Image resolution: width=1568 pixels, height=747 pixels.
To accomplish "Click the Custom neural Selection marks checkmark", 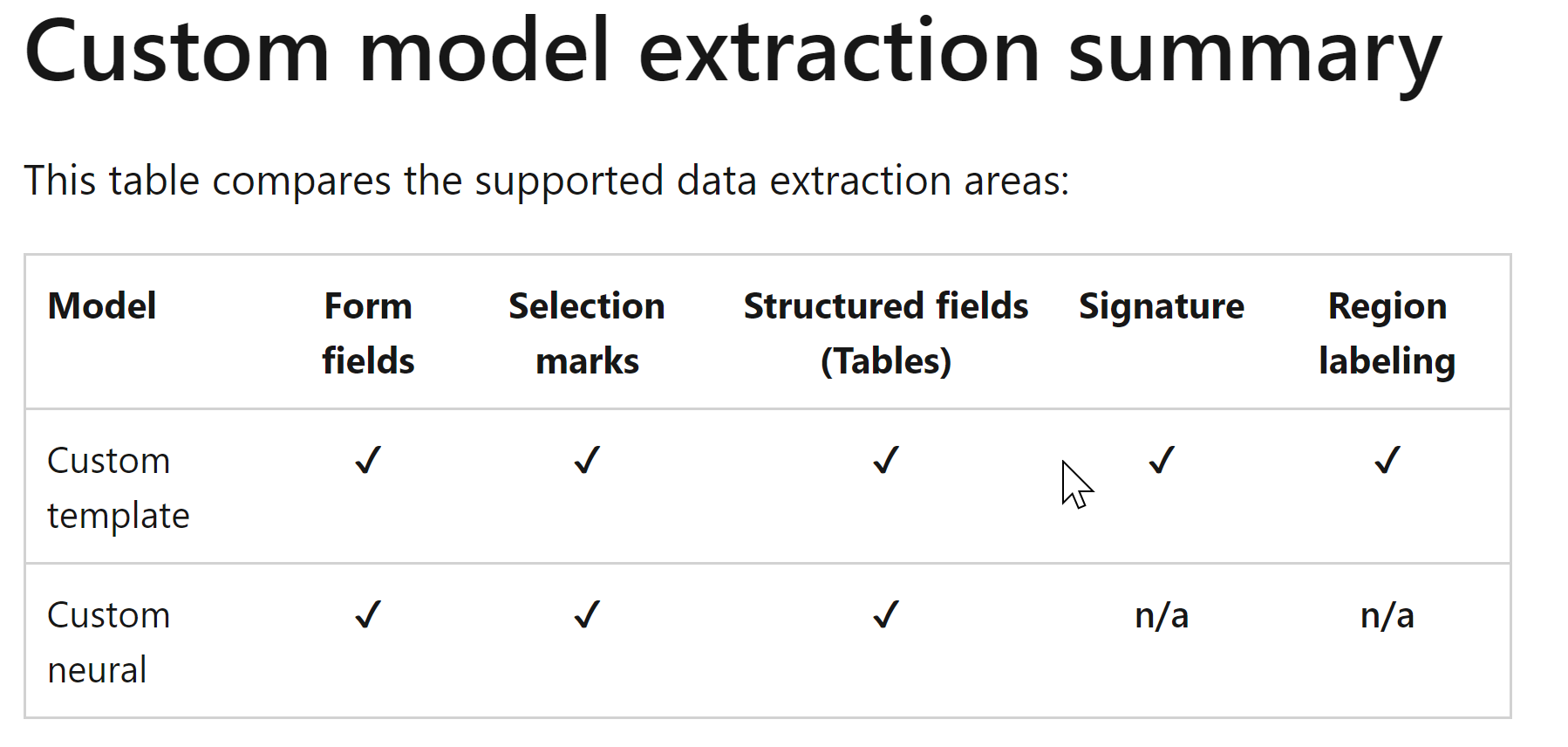I will click(x=587, y=615).
